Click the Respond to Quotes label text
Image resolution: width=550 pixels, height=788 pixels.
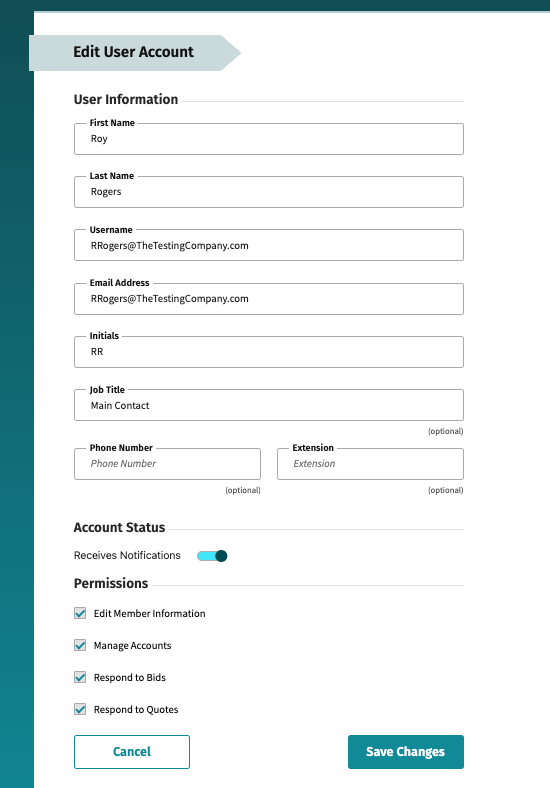point(136,710)
